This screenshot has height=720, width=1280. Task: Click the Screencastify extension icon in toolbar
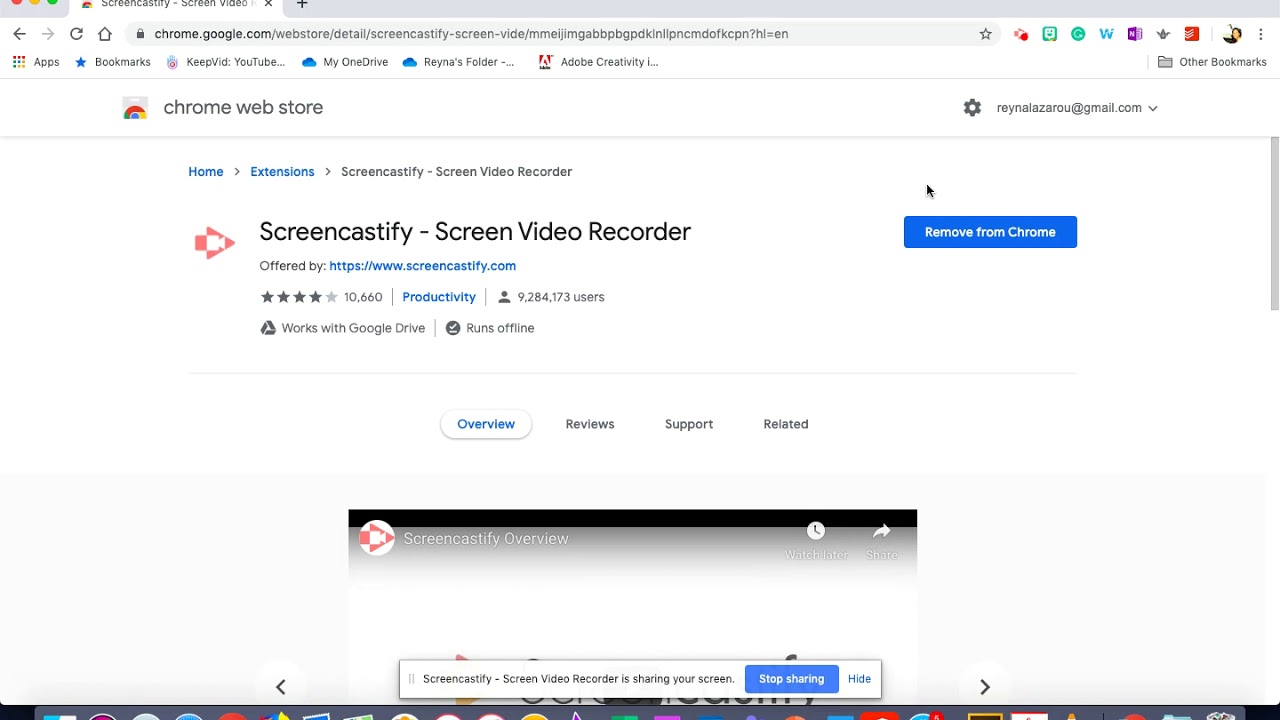point(1021,34)
